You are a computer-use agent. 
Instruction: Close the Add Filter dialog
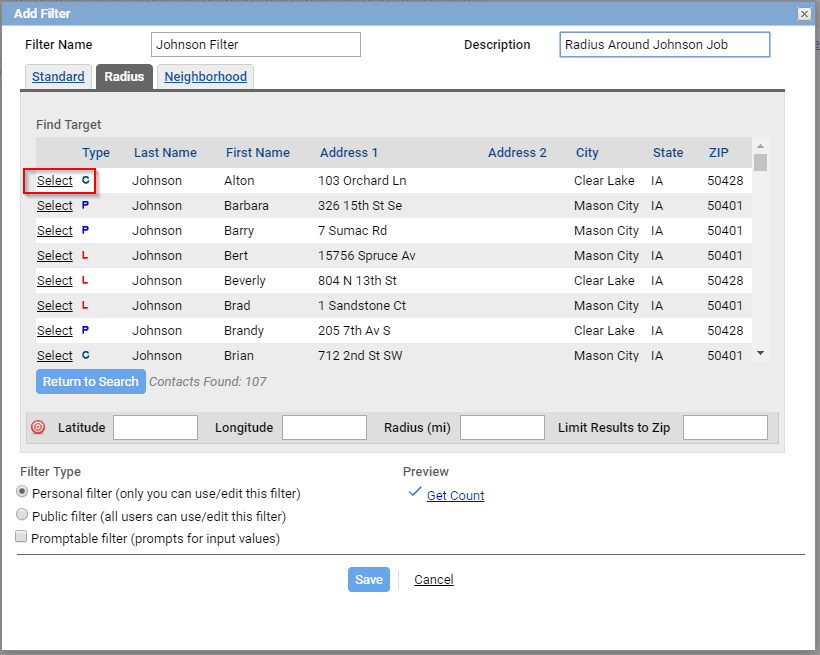pyautogui.click(x=804, y=14)
